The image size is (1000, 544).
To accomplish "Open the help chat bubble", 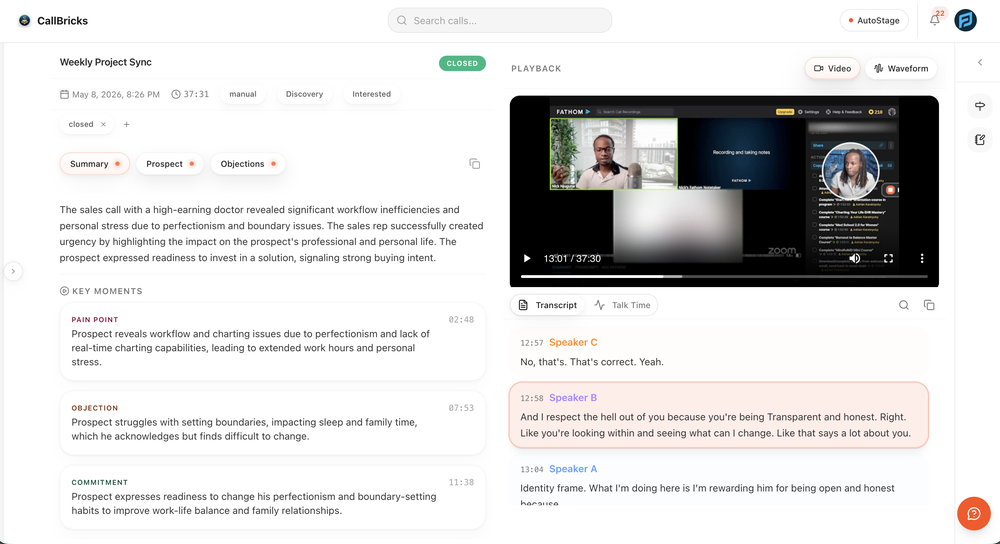I will coord(974,513).
